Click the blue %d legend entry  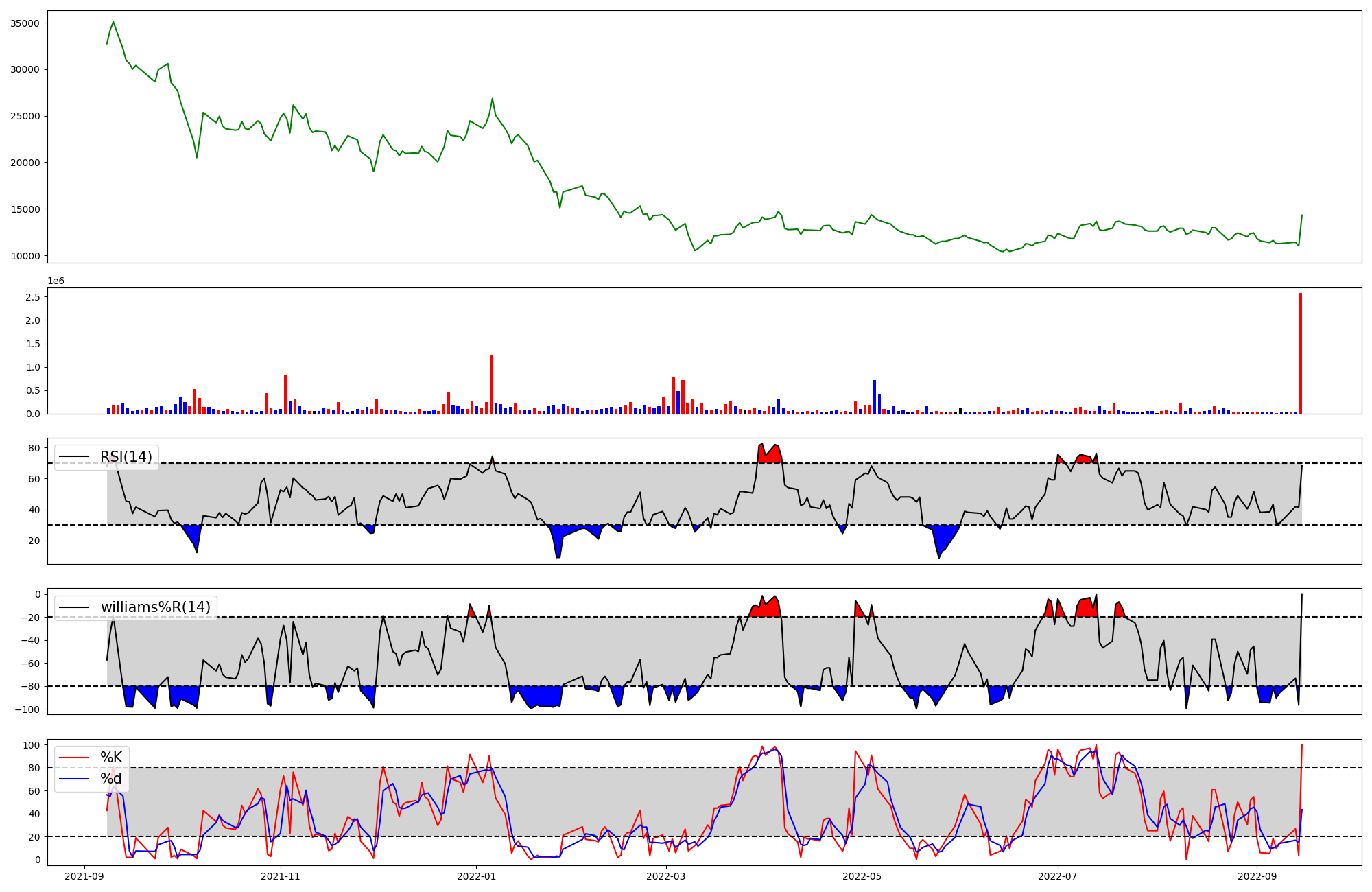point(110,779)
